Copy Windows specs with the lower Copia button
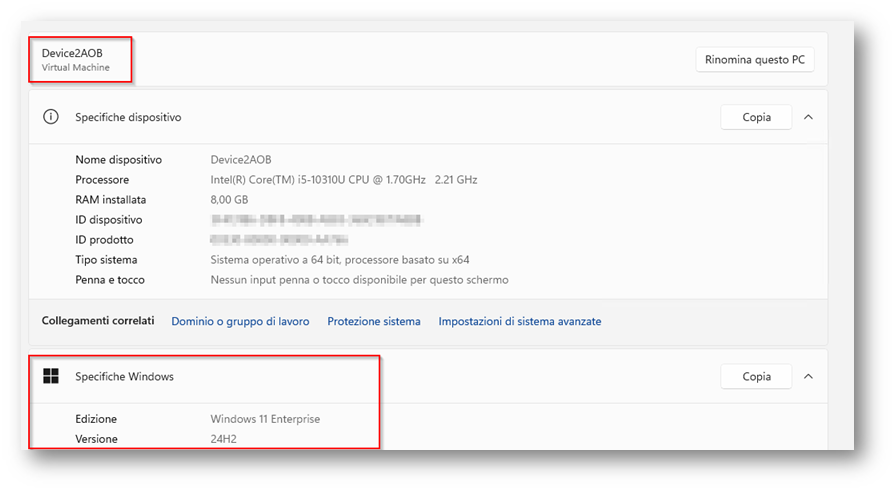 756,377
